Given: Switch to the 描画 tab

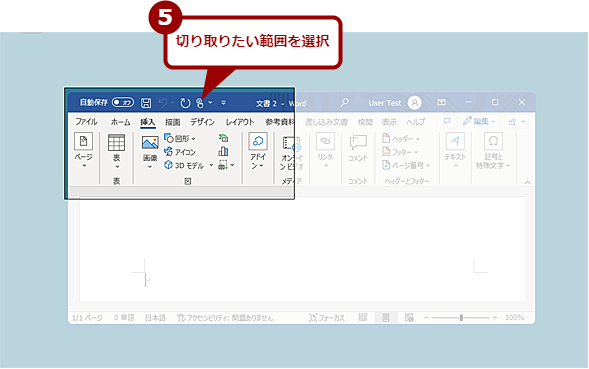Looking at the screenshot, I should 173,122.
